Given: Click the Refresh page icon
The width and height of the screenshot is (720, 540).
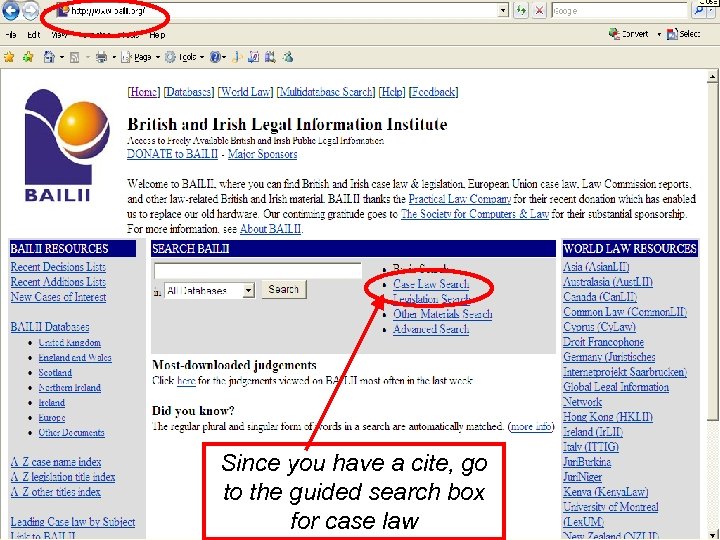Looking at the screenshot, I should tap(521, 11).
